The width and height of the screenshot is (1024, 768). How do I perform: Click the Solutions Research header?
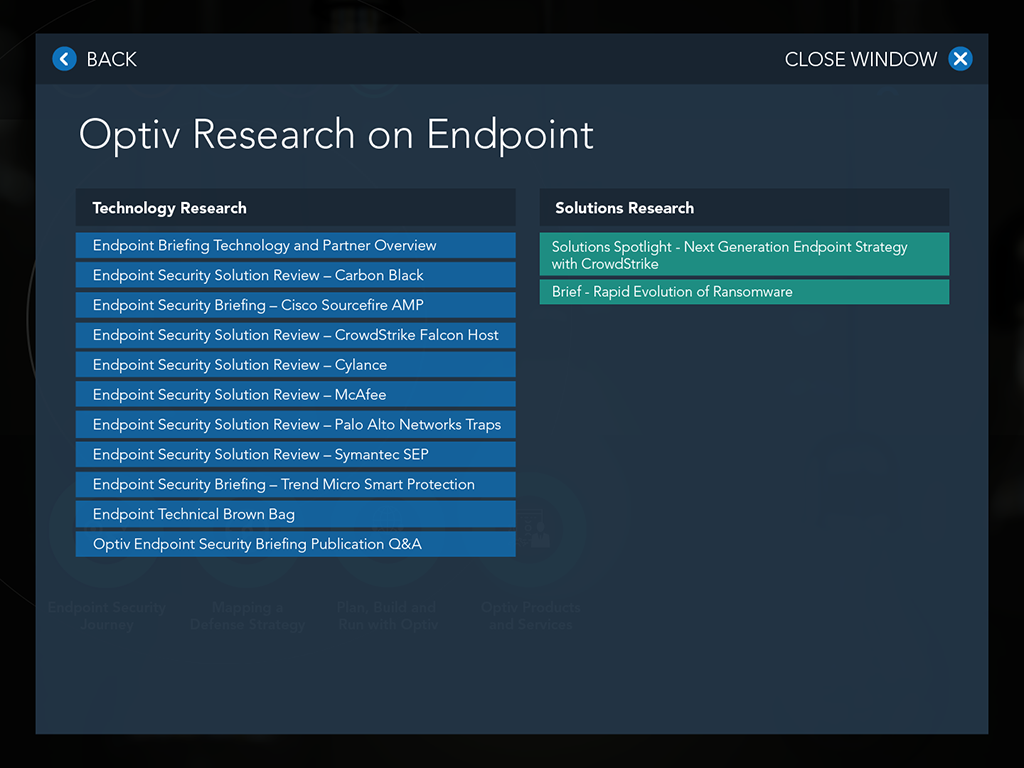744,208
